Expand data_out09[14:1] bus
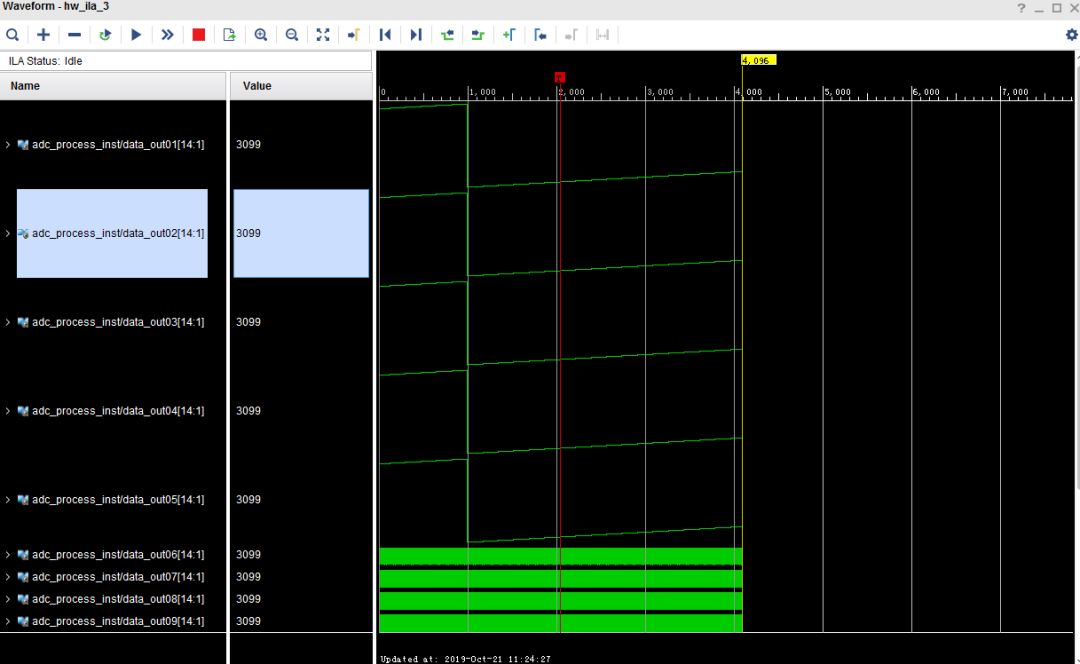Screen dimensions: 1080x664 point(8,621)
